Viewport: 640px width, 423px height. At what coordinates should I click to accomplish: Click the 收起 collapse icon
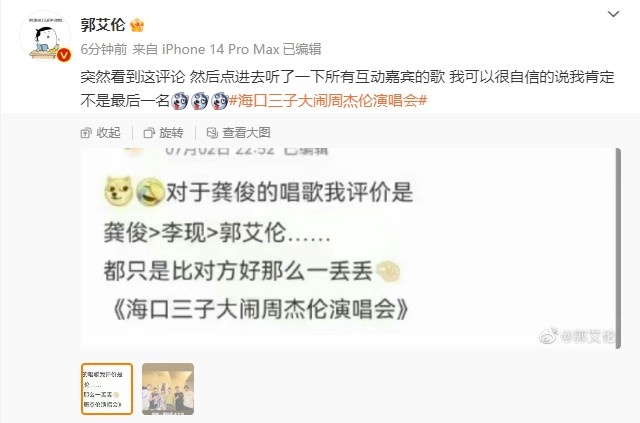click(x=86, y=133)
